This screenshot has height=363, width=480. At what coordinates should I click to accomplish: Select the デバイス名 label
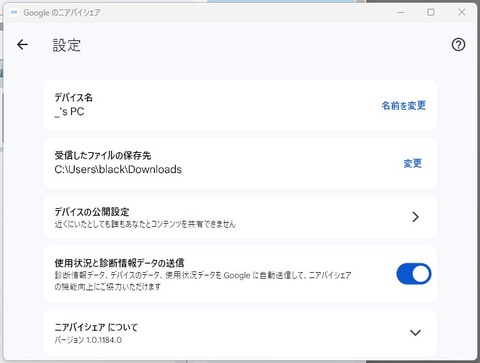[x=73, y=97]
